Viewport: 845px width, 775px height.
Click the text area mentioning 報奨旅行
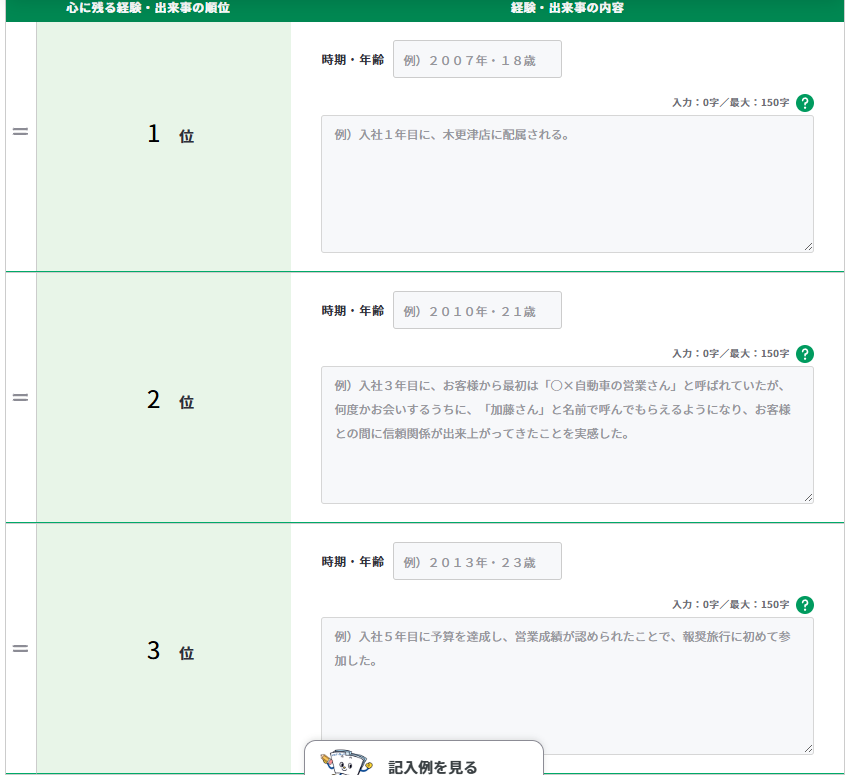[566, 687]
